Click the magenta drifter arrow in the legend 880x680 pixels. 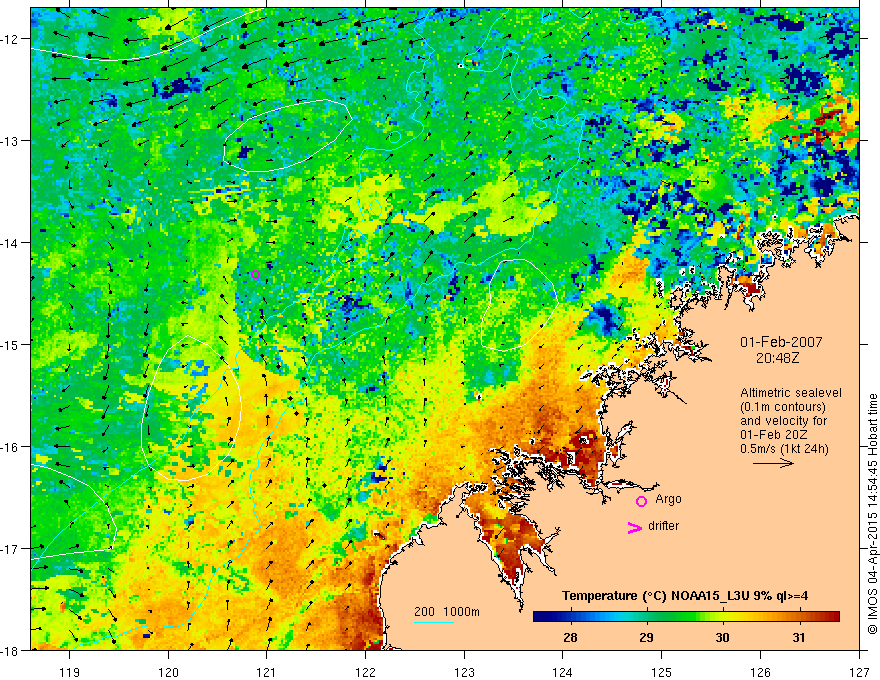pyautogui.click(x=635, y=527)
